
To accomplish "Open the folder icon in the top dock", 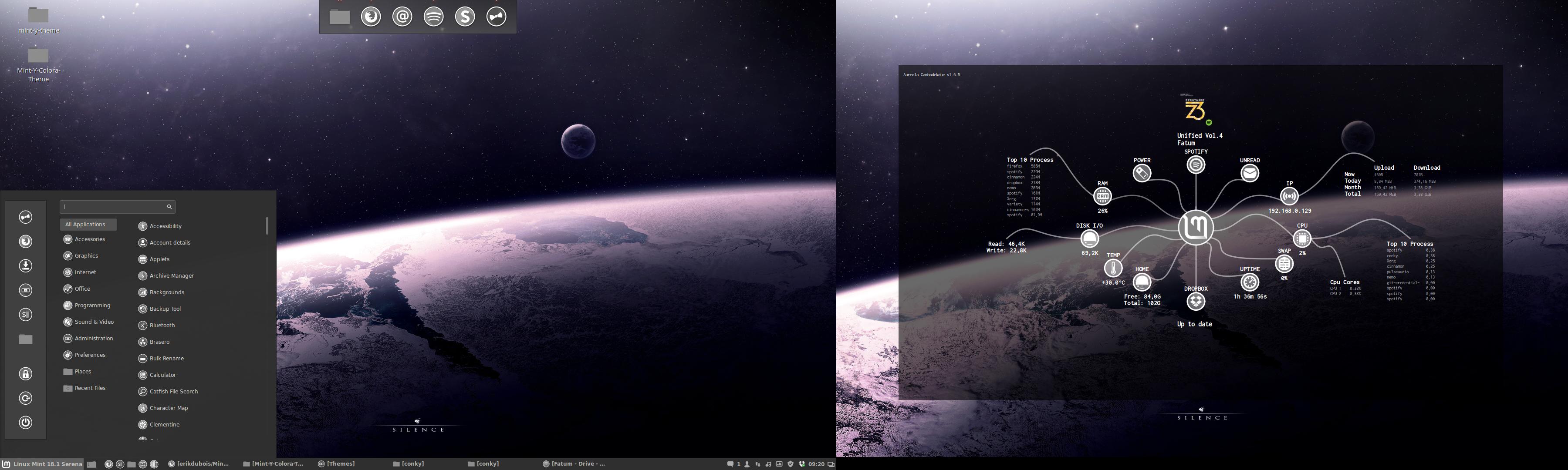I will click(340, 17).
